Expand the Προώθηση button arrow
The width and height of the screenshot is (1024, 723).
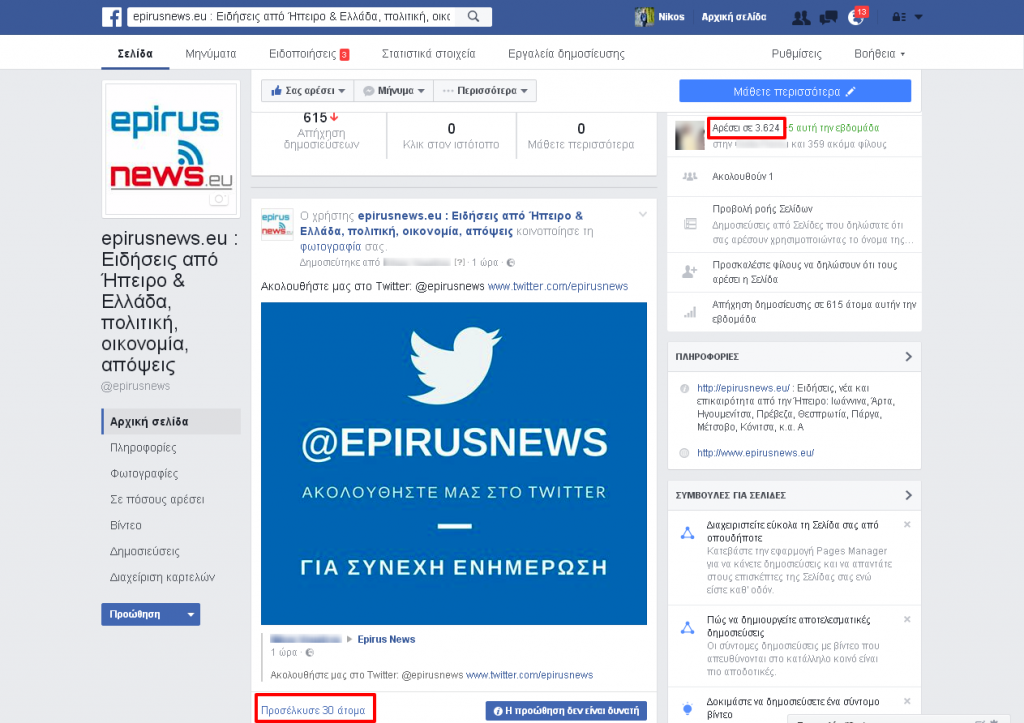tap(191, 615)
